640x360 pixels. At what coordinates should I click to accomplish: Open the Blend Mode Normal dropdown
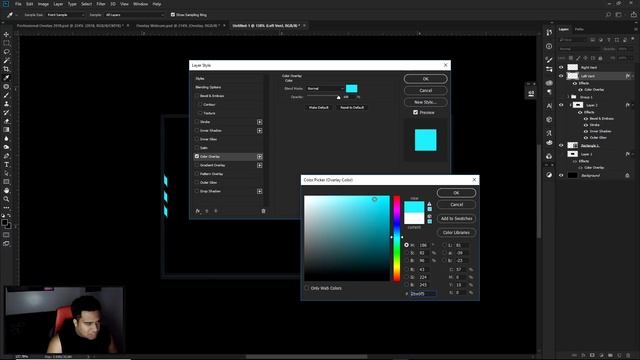325,89
